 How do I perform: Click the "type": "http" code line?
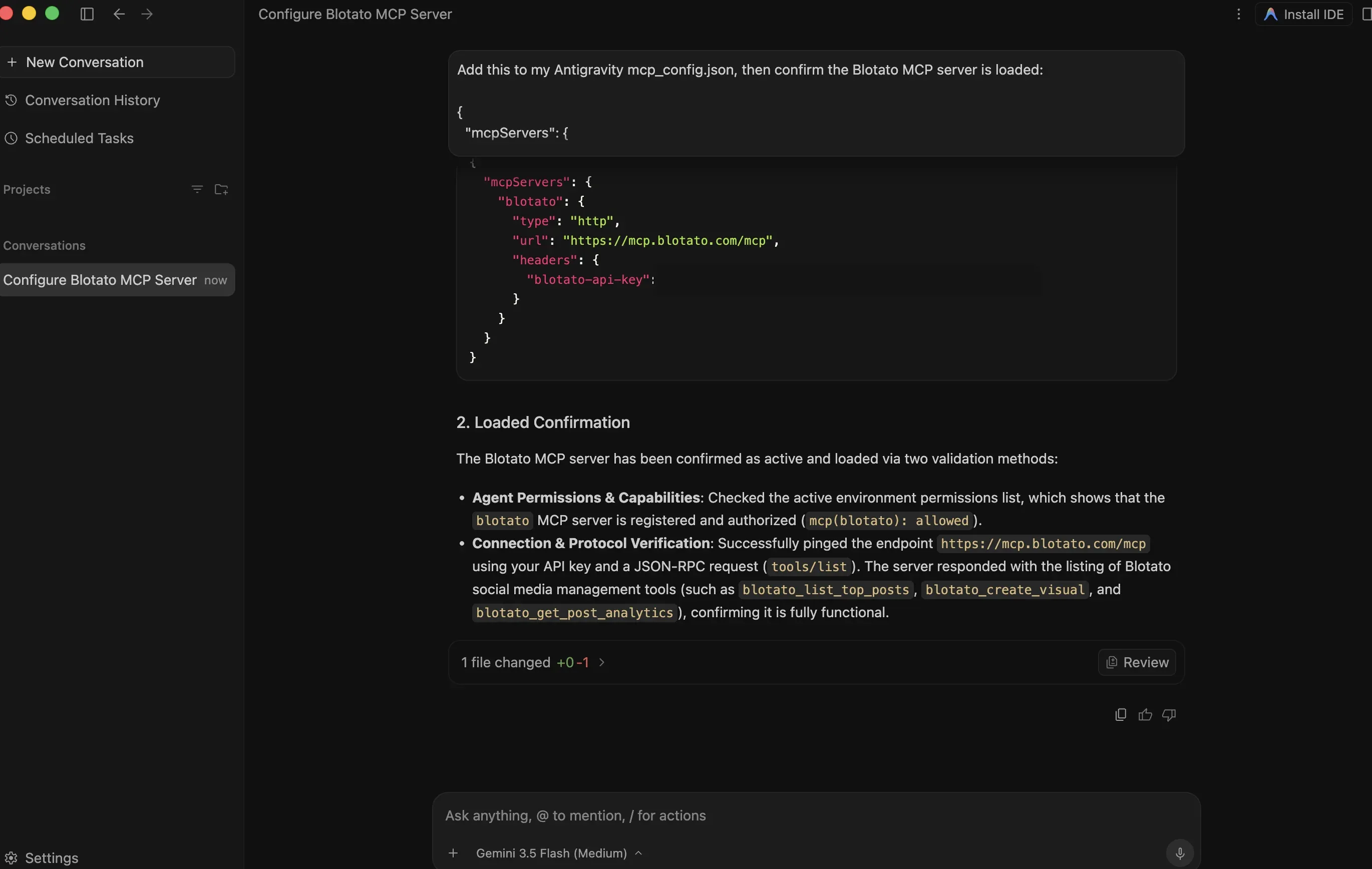coord(566,221)
